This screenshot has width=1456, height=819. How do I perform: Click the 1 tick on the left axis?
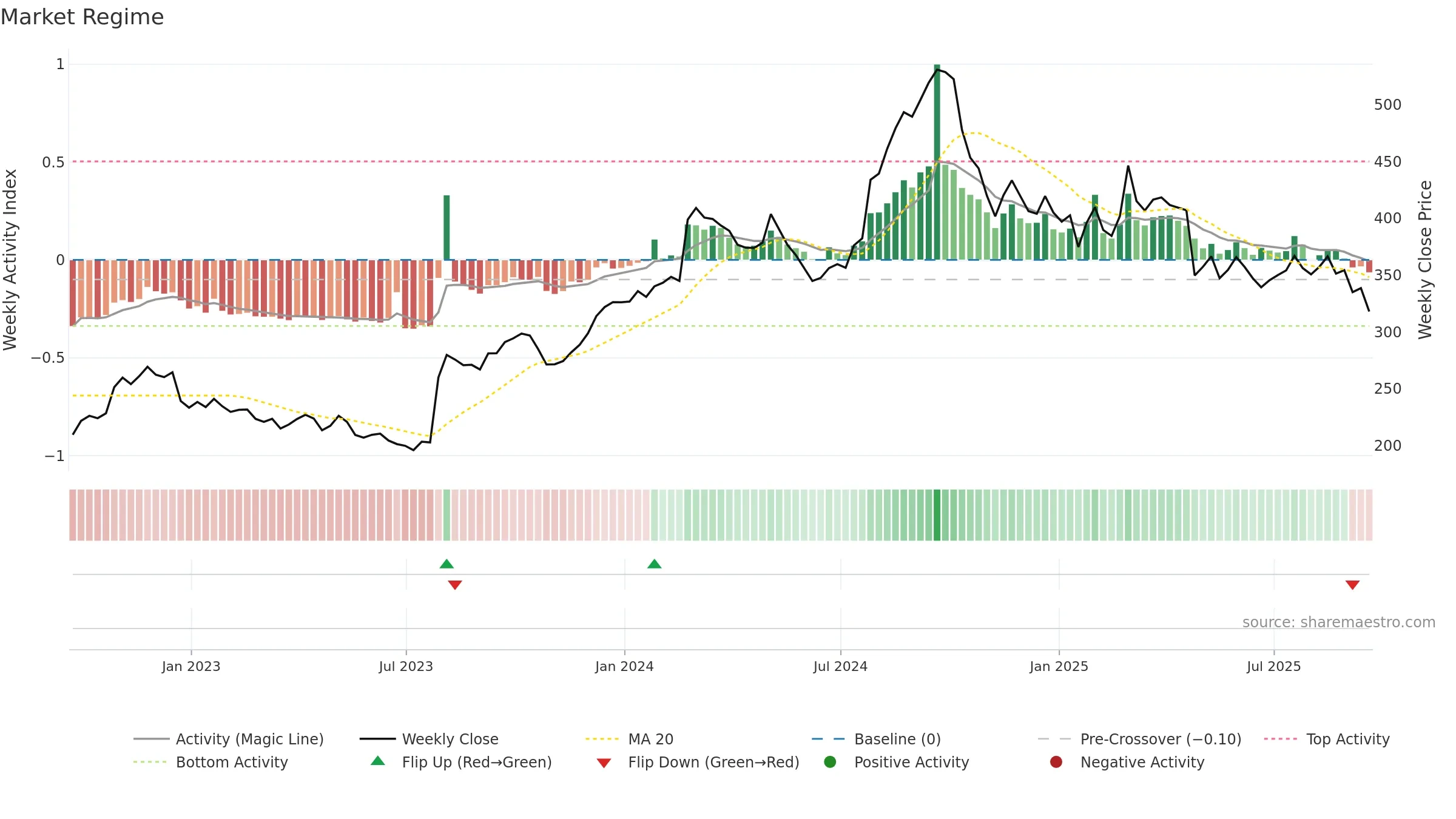coord(60,64)
